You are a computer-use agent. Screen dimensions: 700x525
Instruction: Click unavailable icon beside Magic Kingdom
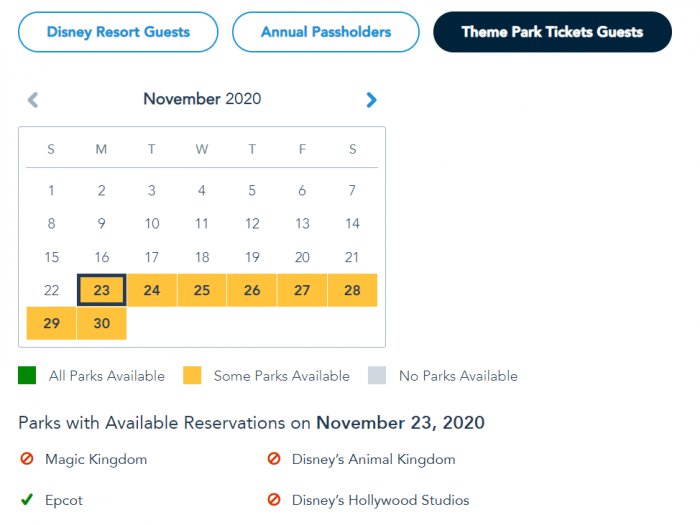27,460
